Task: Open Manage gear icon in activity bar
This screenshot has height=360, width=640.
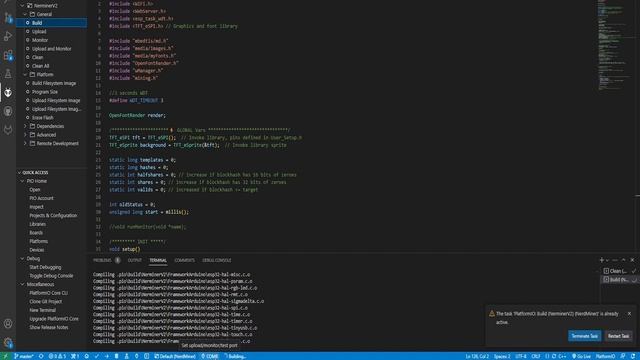Action: point(8,342)
